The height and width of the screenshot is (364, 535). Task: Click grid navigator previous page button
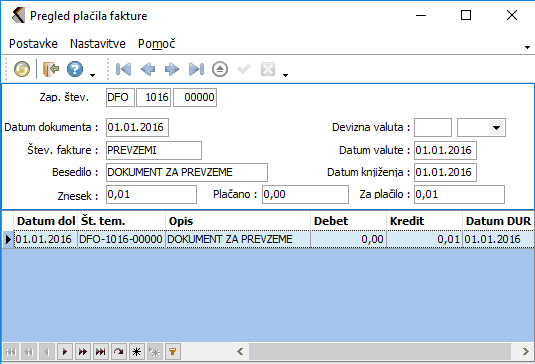click(29, 351)
